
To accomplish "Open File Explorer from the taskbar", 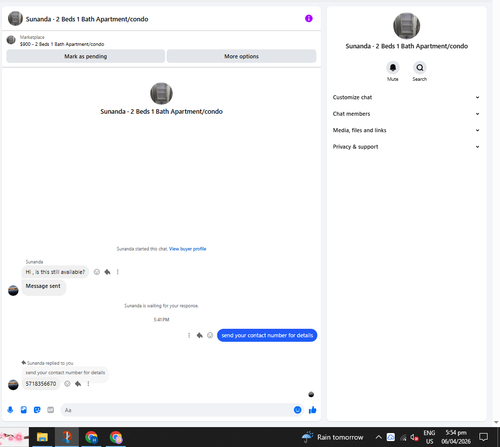I will (x=42, y=437).
